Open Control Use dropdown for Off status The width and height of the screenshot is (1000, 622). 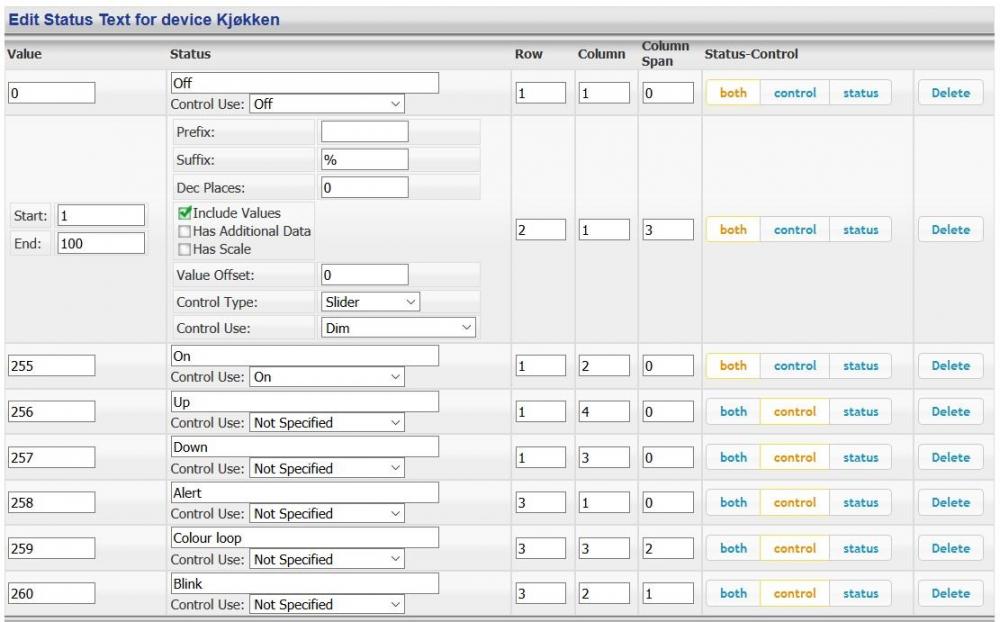[326, 103]
